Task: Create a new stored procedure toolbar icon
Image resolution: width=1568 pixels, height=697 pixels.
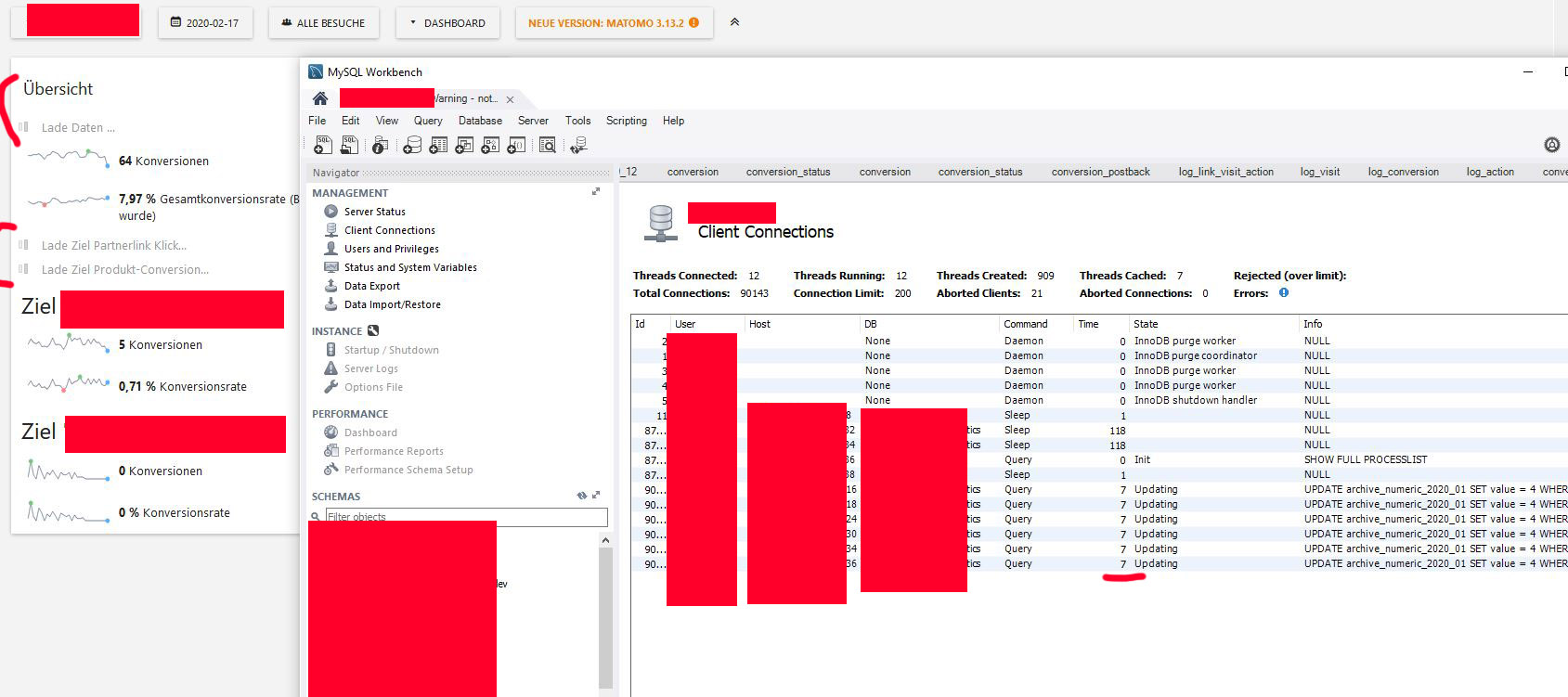Action: (x=490, y=145)
